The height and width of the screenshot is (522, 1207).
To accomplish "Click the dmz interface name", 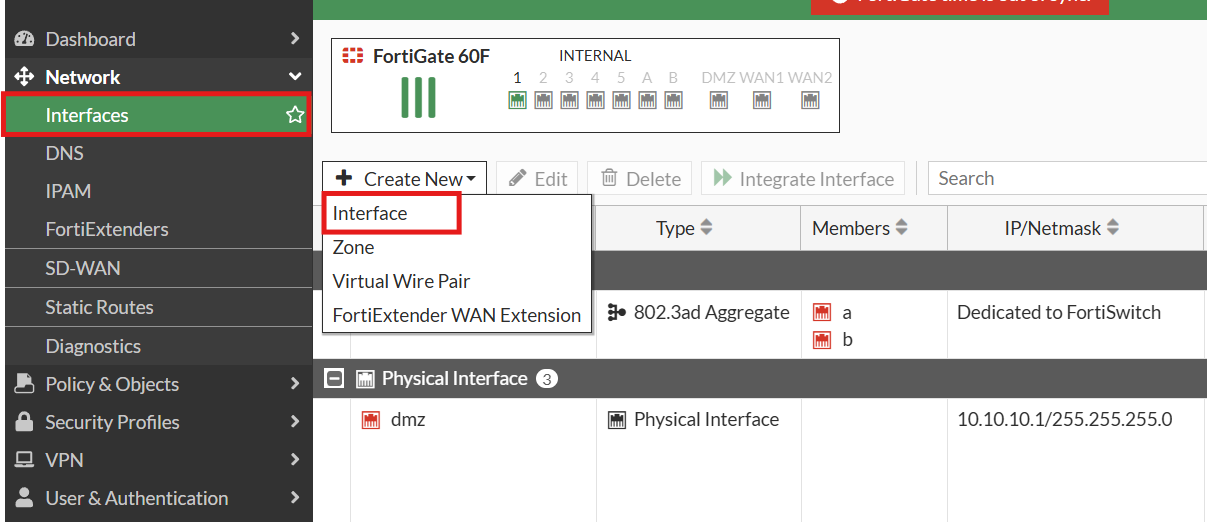I will pyautogui.click(x=408, y=420).
